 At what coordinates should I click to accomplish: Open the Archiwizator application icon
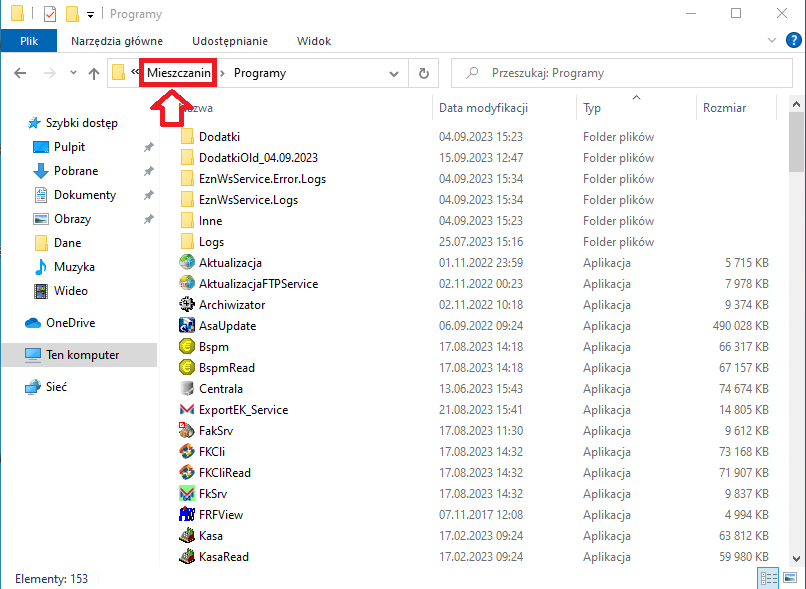[186, 305]
